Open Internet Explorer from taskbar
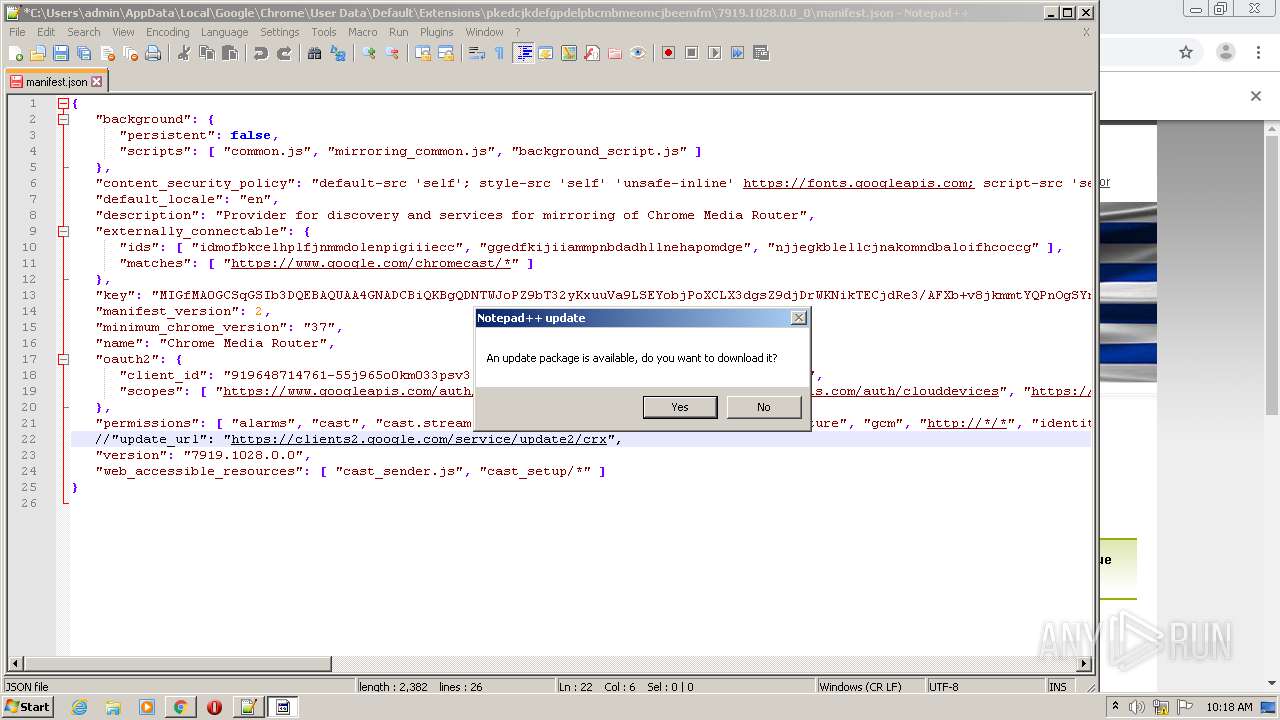1280x720 pixels. 79,707
